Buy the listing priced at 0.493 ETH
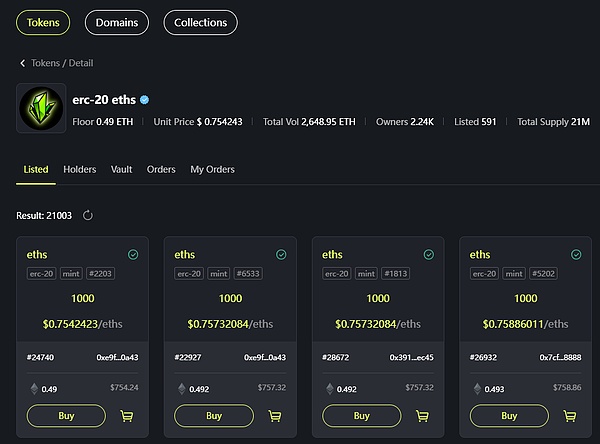 tap(509, 416)
